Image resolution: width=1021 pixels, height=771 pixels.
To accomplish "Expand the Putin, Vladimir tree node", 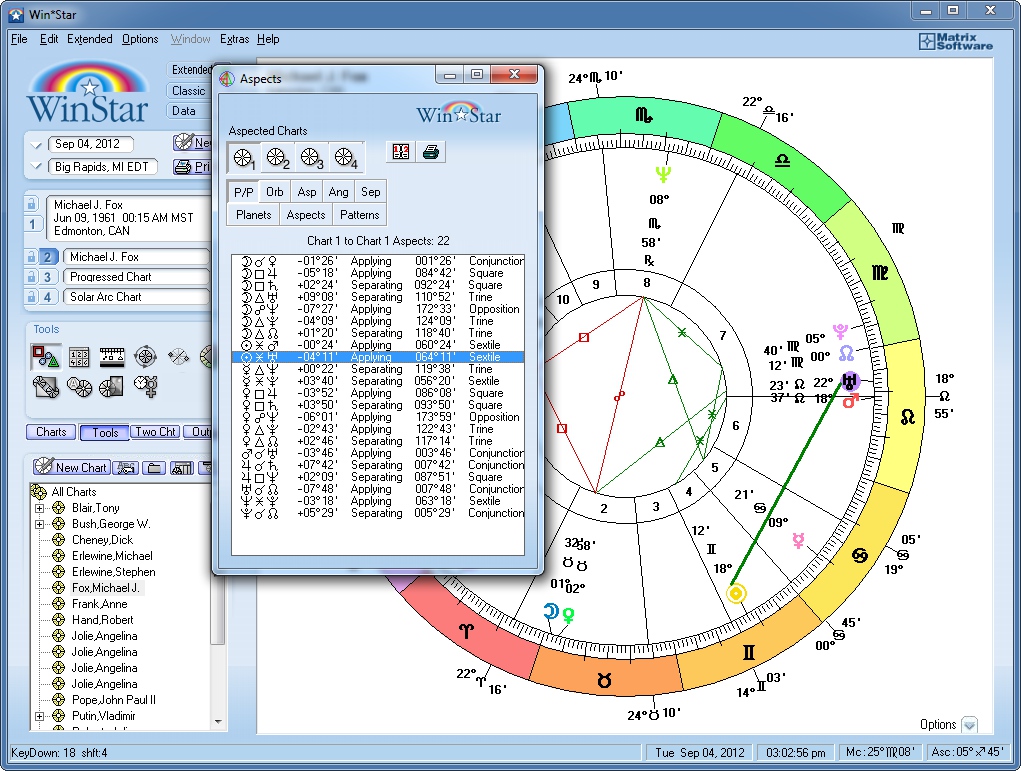I will click(x=39, y=716).
